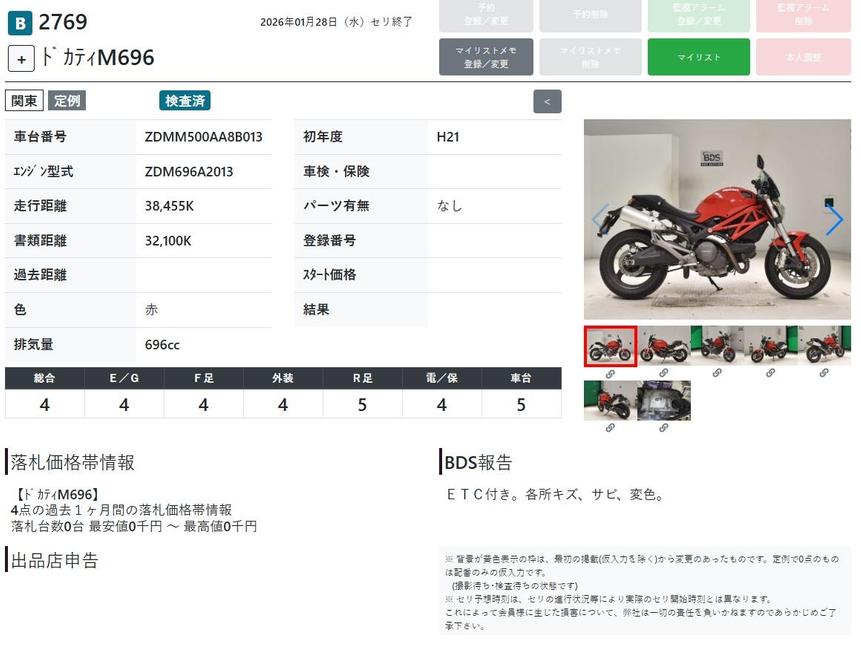Show previous photo with left arrow
This screenshot has height=670, width=861.
click(600, 220)
